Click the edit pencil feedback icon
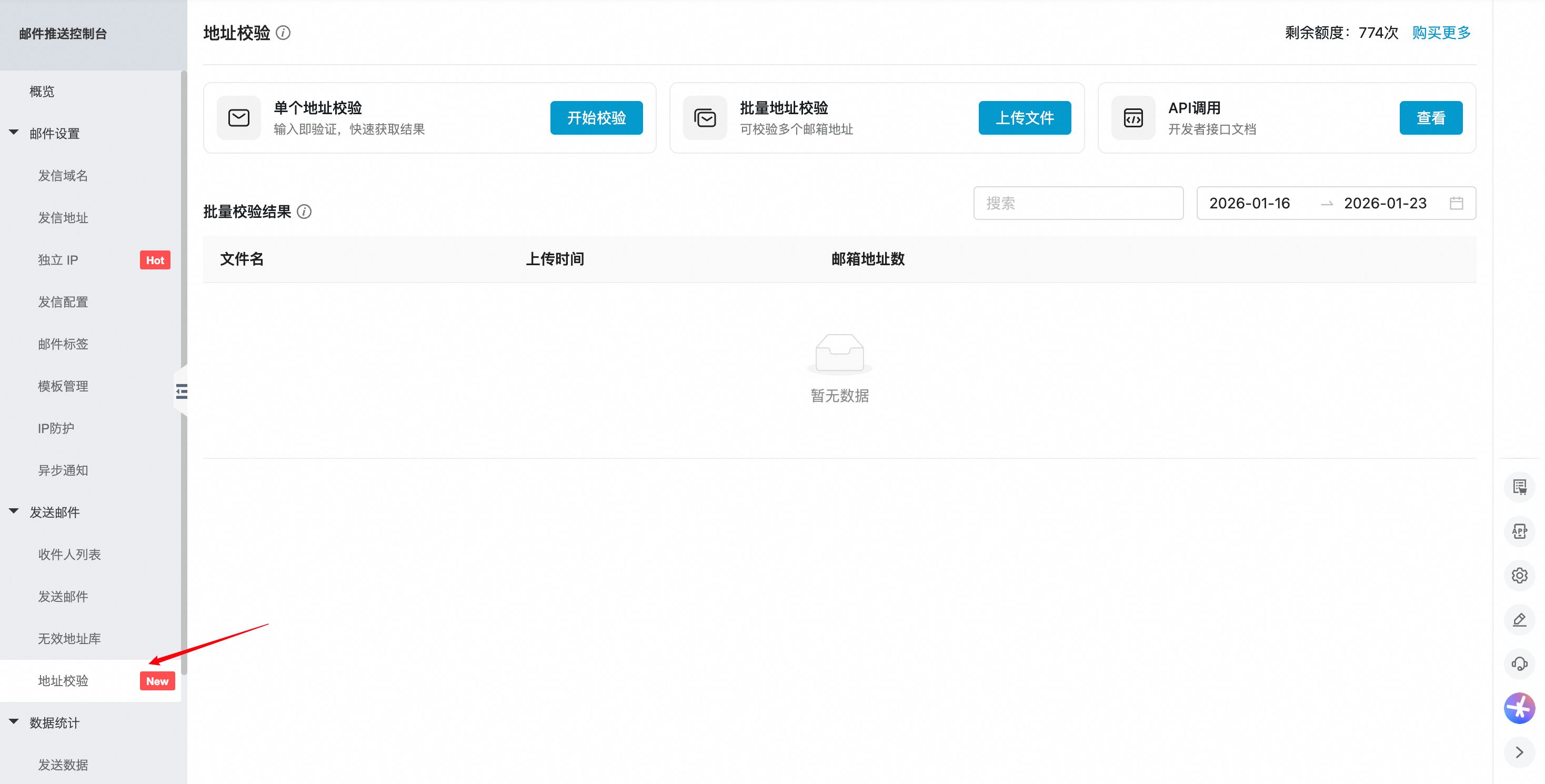The width and height of the screenshot is (1545, 784). click(x=1519, y=620)
